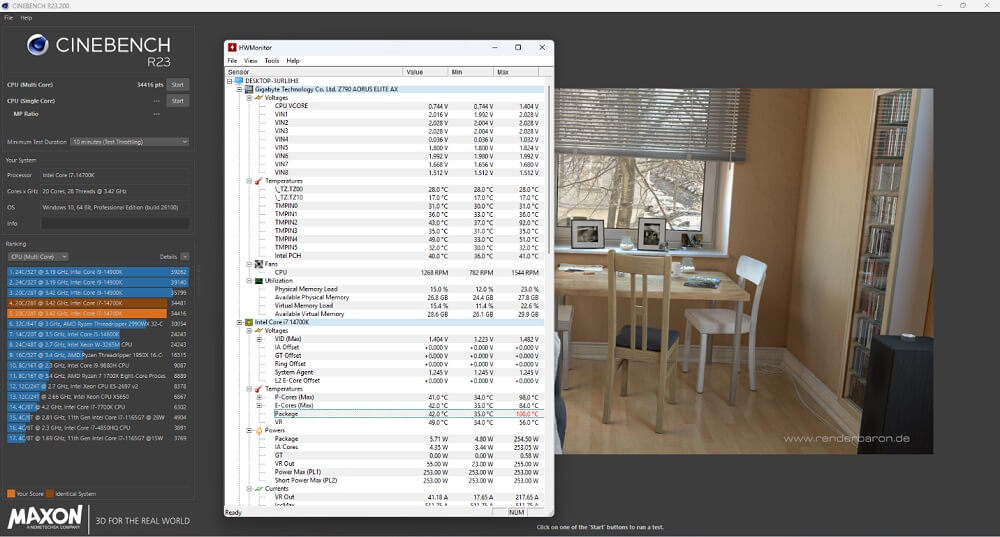
Task: Collapse the DESKTOP-3URL8H8 root node
Action: [x=230, y=81]
